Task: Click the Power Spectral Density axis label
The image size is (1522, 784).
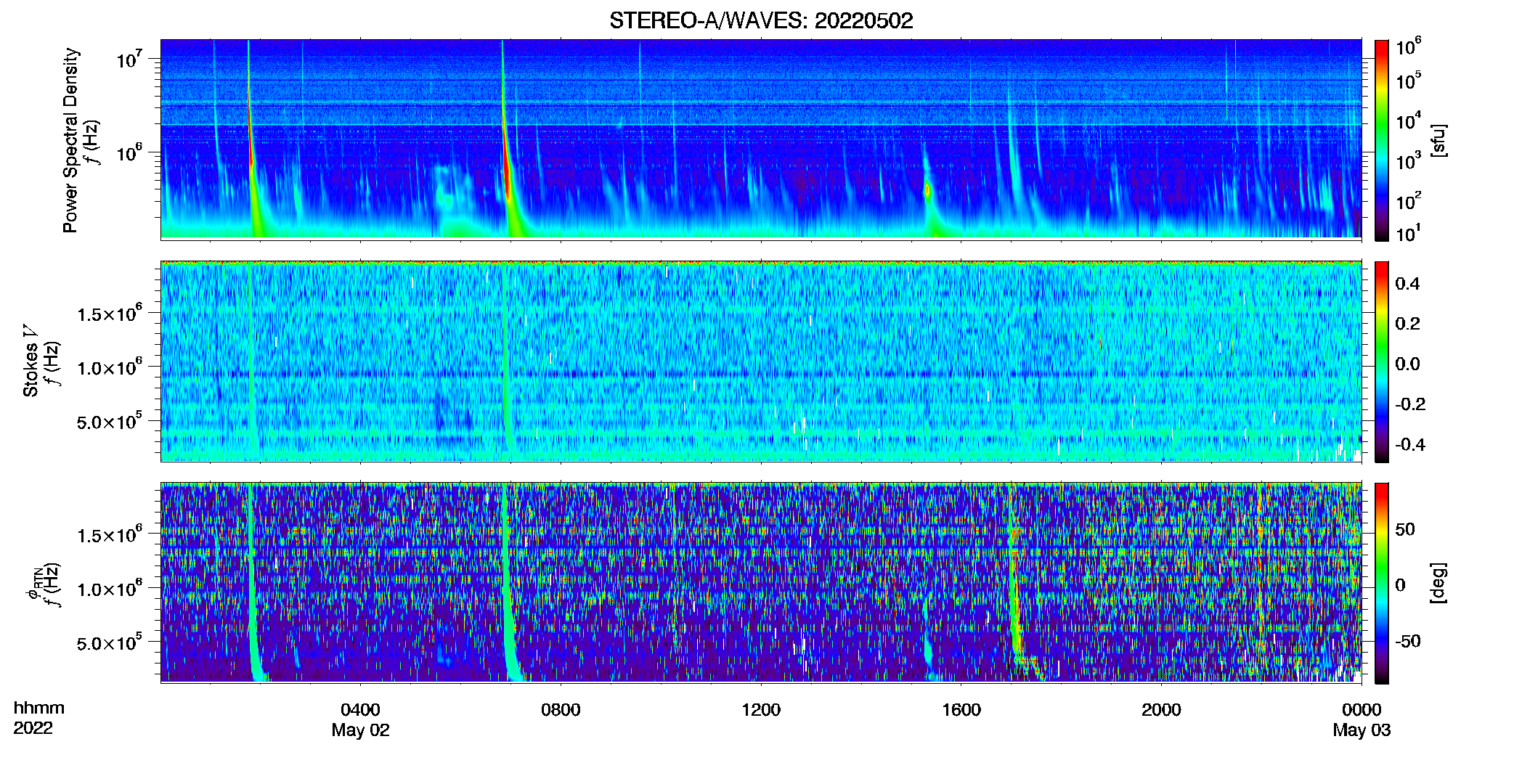Action: click(70, 140)
